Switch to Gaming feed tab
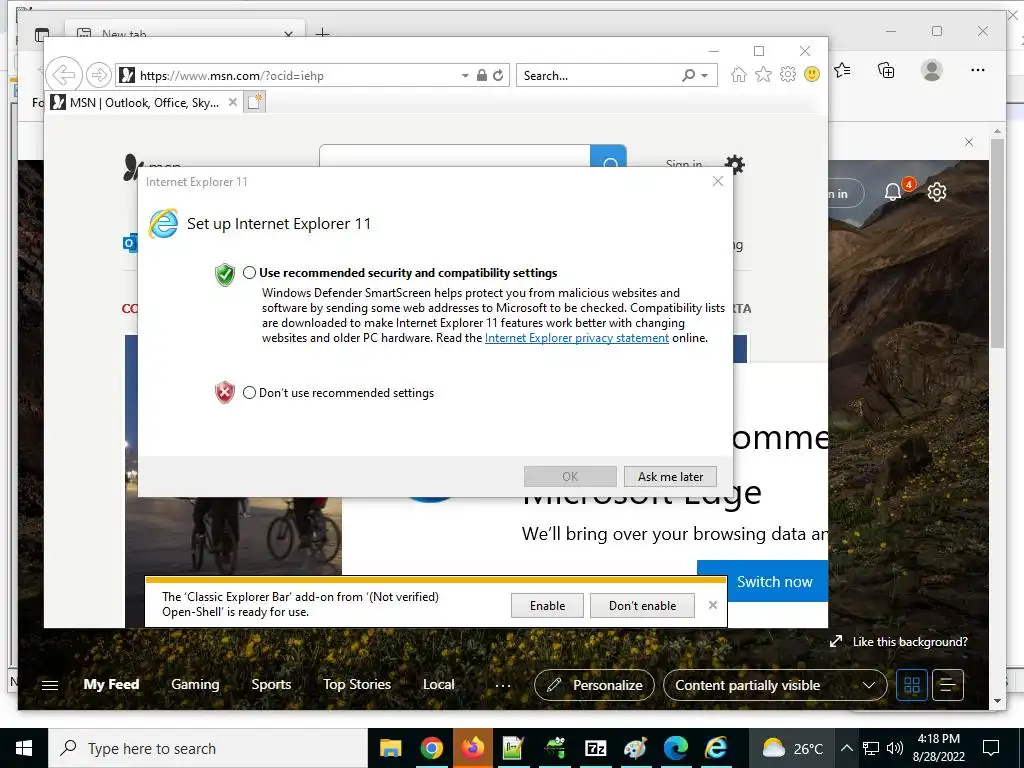Screen dimensions: 1024x768 tap(195, 684)
